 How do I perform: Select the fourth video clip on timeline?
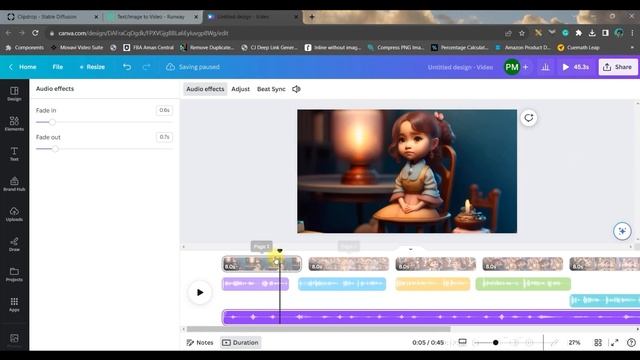[523, 264]
